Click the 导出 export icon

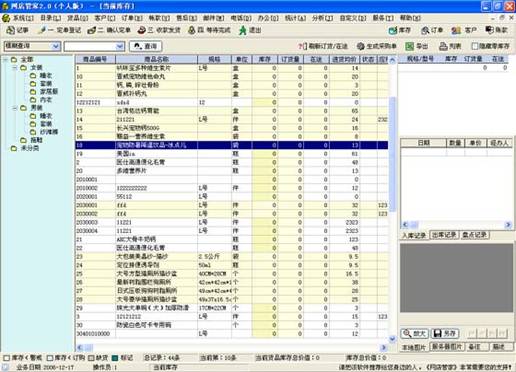tap(417, 46)
